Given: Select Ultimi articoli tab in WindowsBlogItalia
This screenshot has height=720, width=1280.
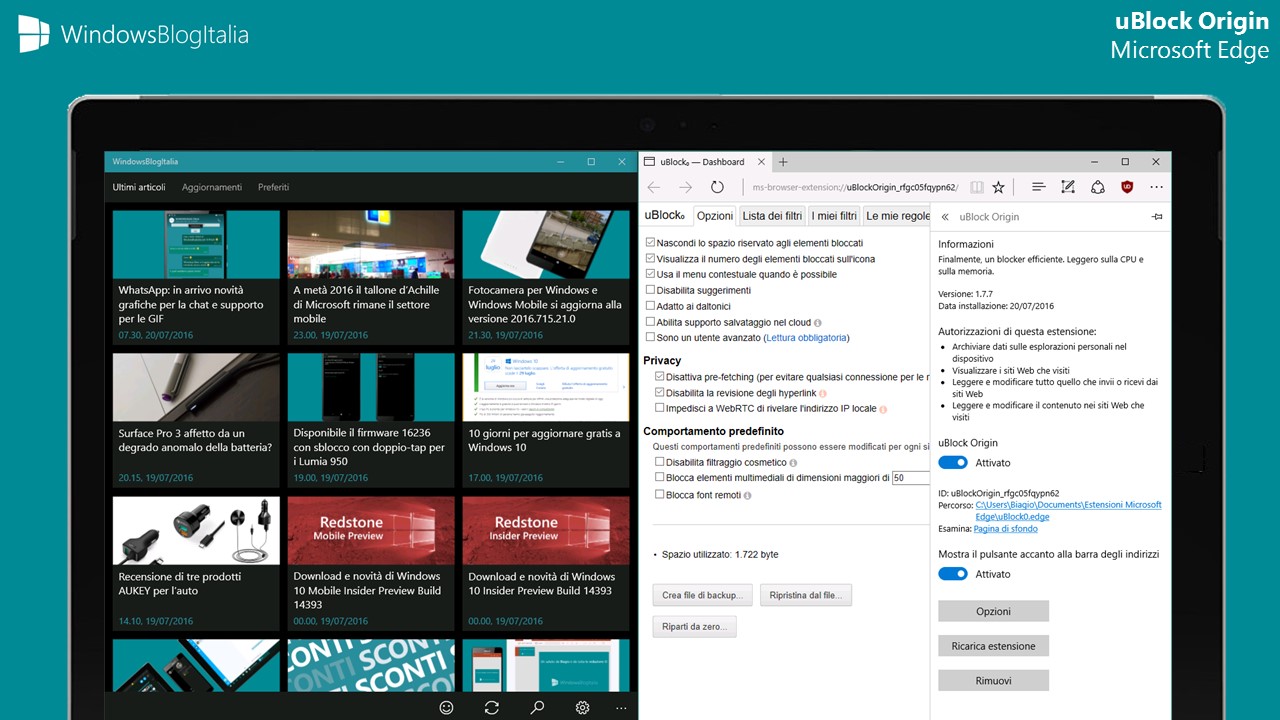Looking at the screenshot, I should click(139, 187).
